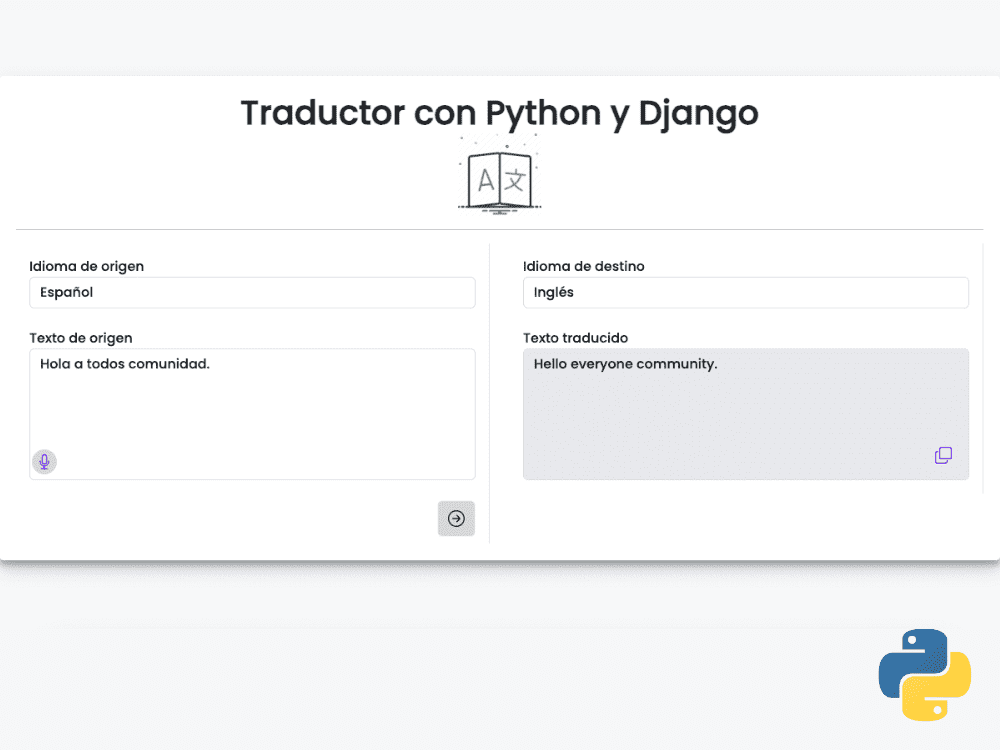Viewport: 1000px width, 750px height.
Task: Click the circle-arrow translate icon
Action: 456,519
